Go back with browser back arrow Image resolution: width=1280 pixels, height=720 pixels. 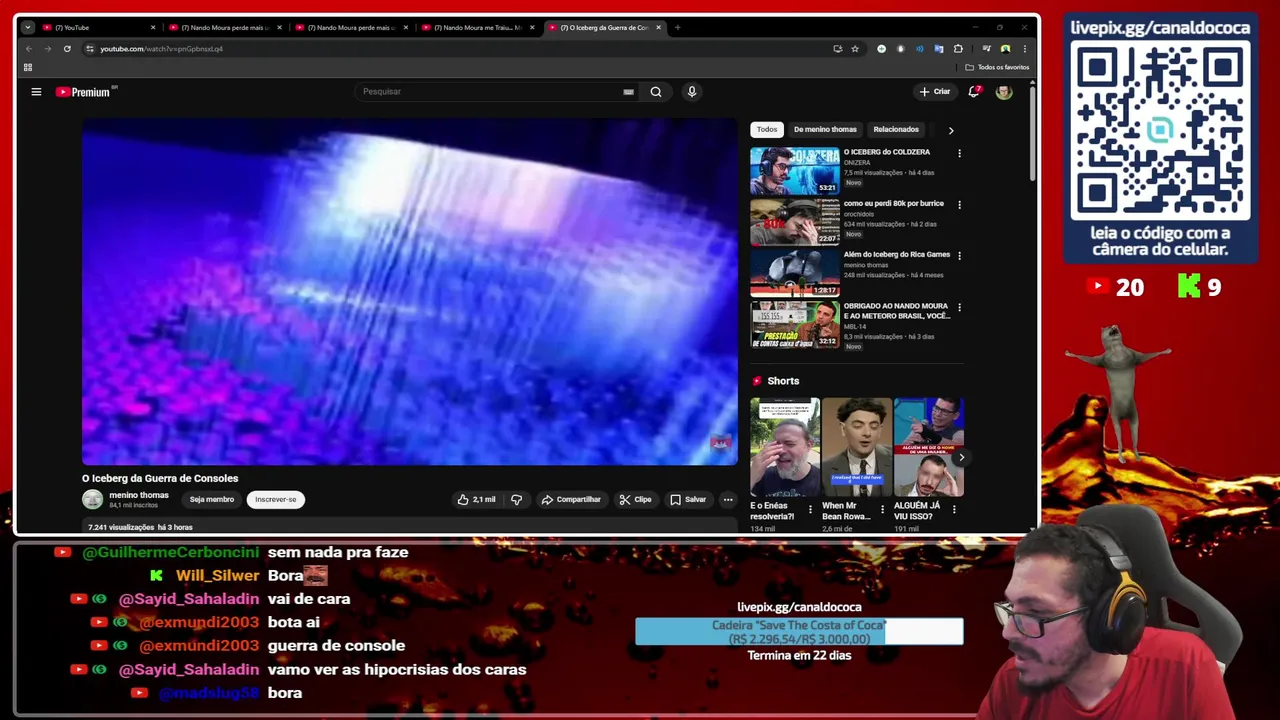pos(29,48)
